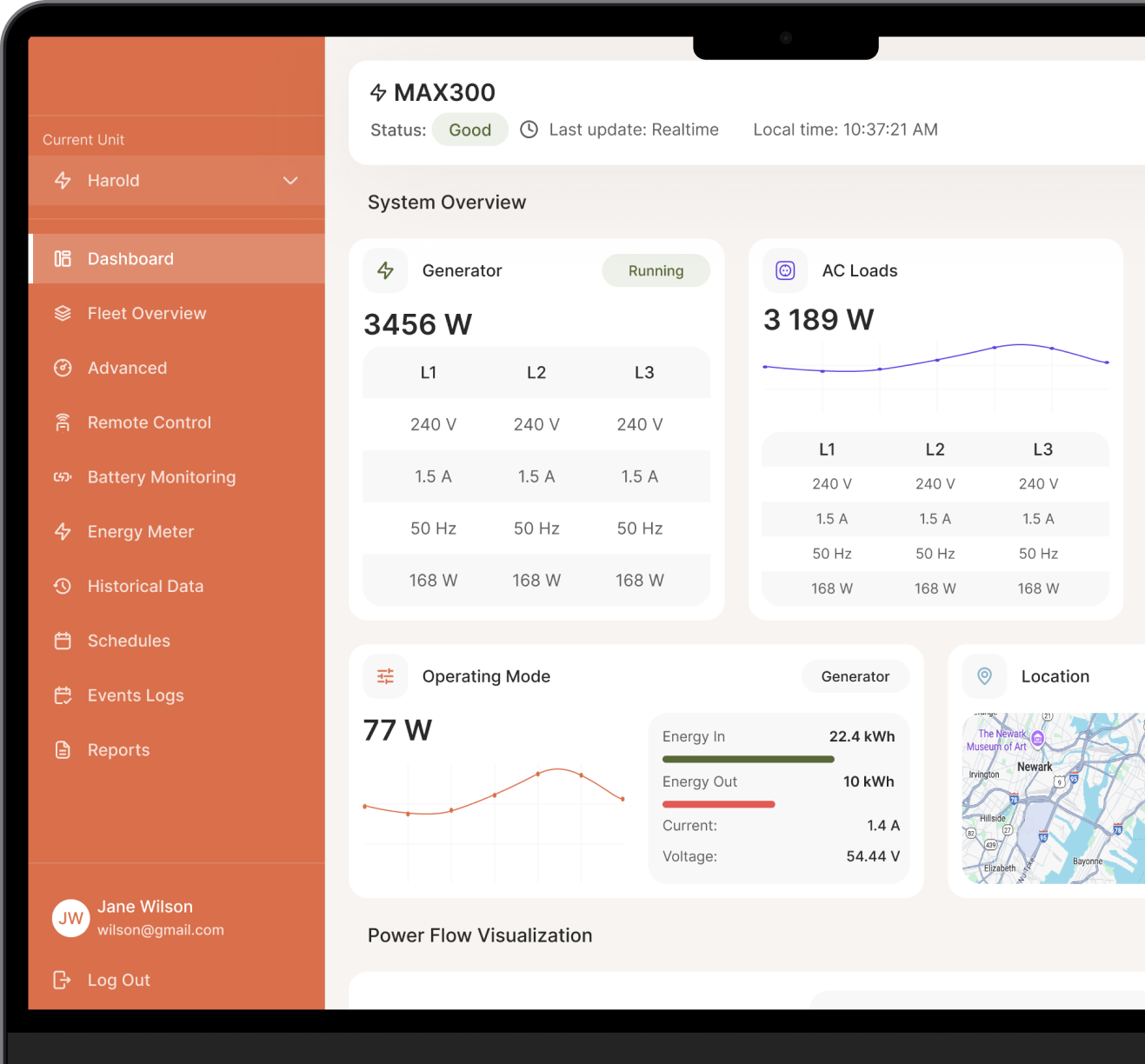
Task: Click the clock icon beside Last update
Action: pyautogui.click(x=529, y=130)
